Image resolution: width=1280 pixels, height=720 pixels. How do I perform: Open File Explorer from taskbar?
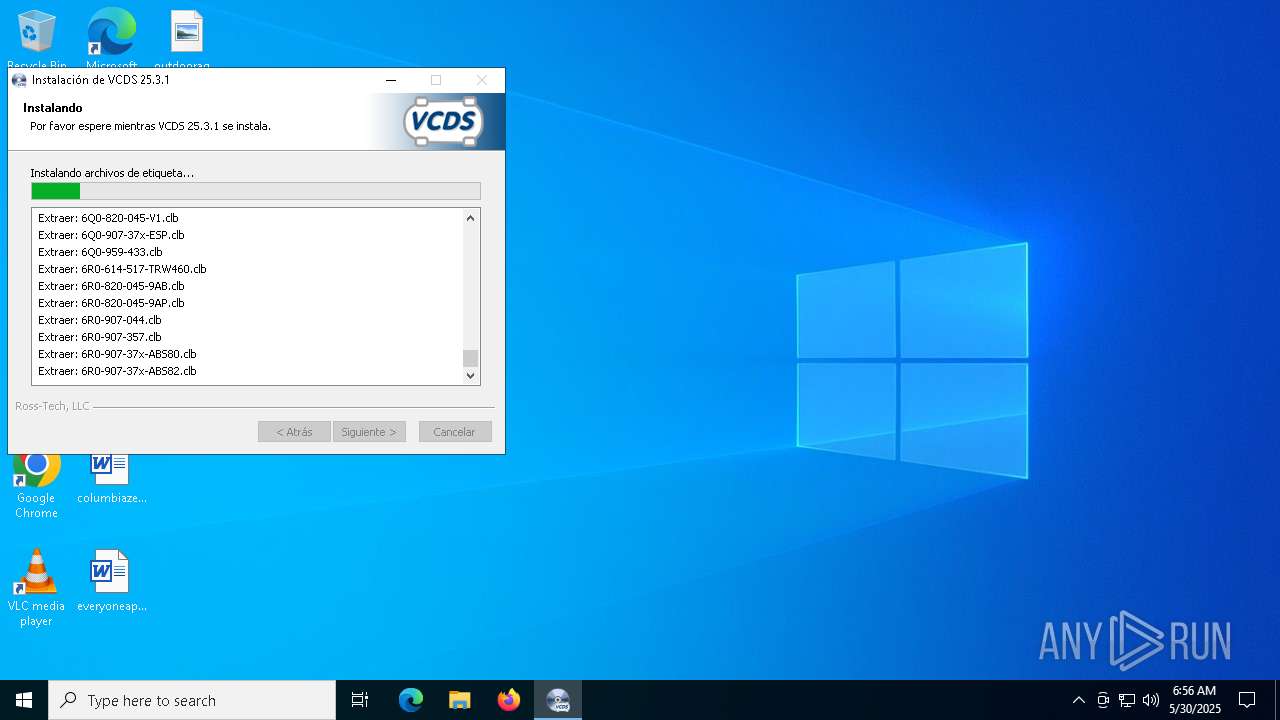click(x=460, y=700)
